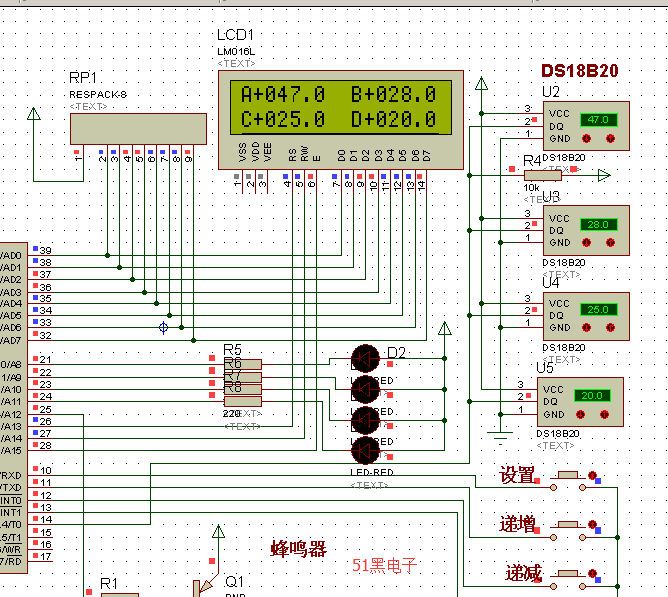This screenshot has height=597, width=668.
Task: Click the U5 reference label
Action: 545,368
